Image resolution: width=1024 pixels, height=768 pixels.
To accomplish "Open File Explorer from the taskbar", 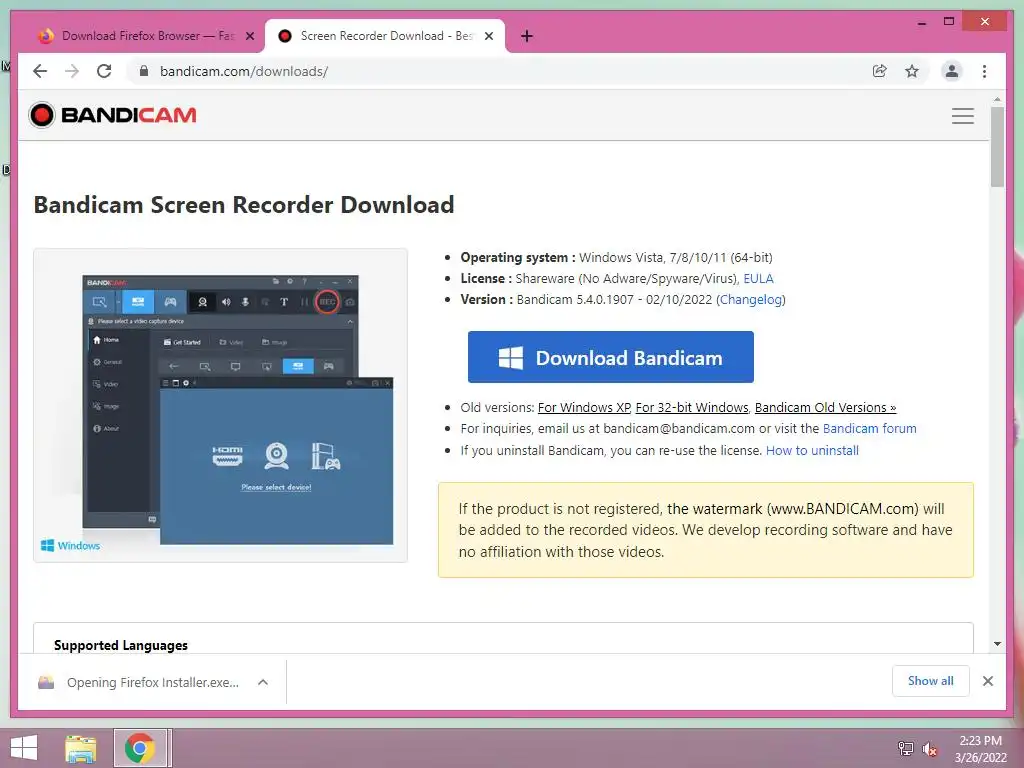I will pyautogui.click(x=81, y=748).
